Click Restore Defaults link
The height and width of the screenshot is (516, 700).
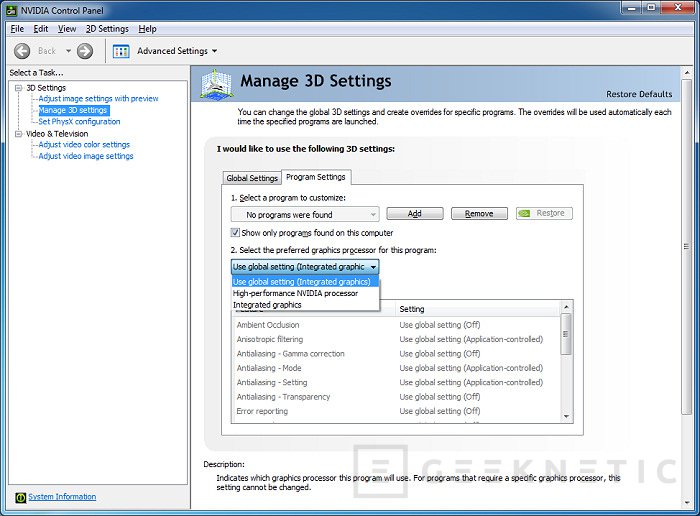(639, 94)
